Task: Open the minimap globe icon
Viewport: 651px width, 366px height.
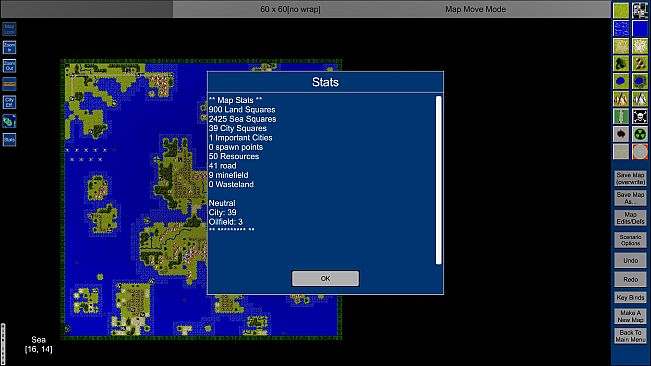Action: pos(9,121)
